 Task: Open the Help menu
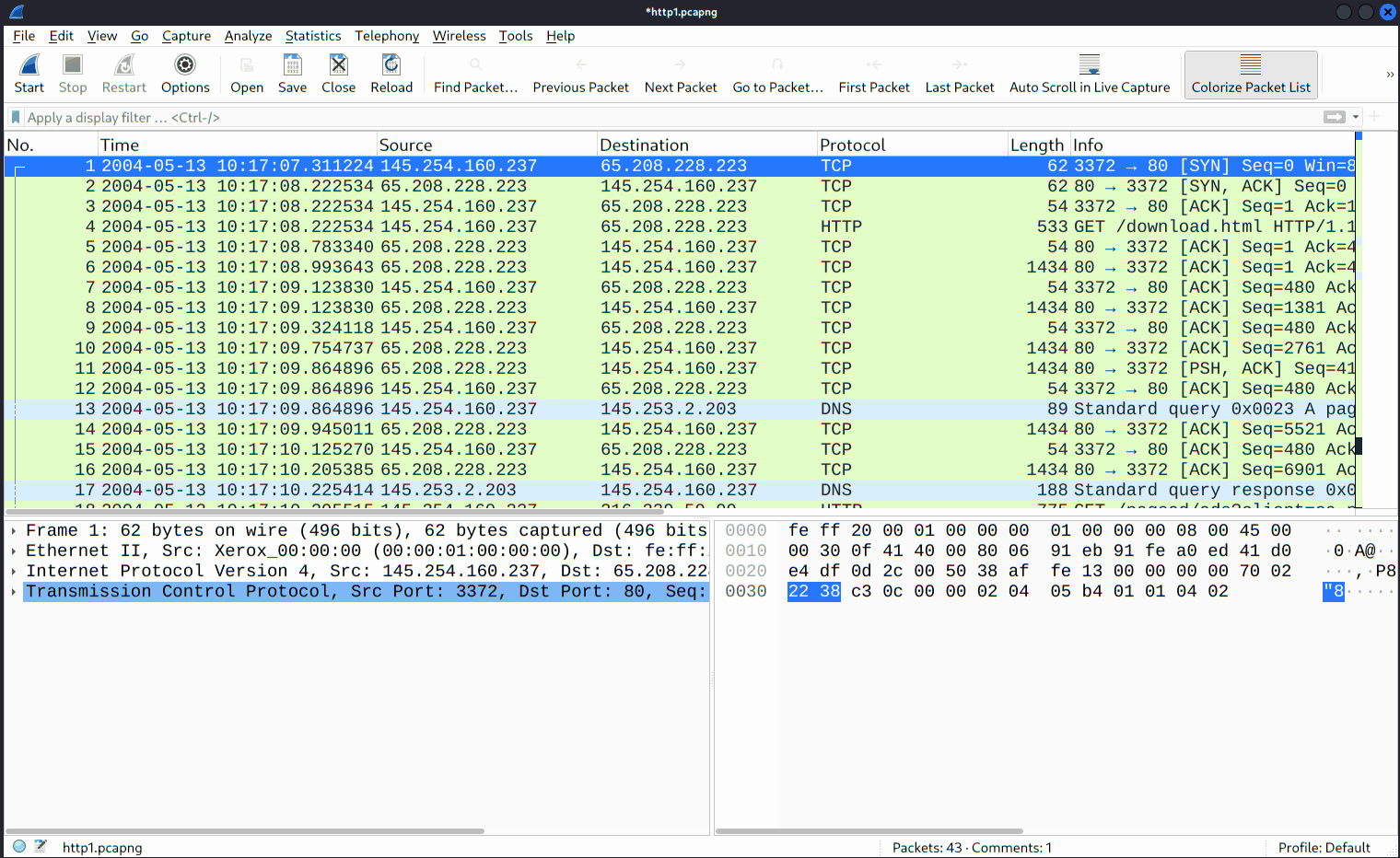[x=560, y=36]
